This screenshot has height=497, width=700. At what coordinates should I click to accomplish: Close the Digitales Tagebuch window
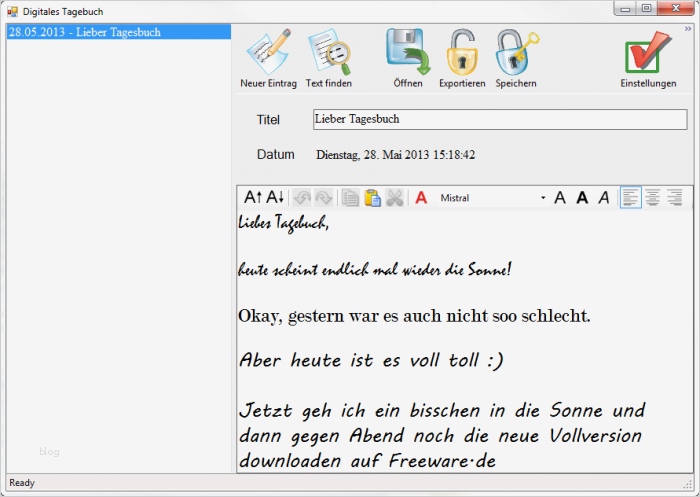click(675, 9)
